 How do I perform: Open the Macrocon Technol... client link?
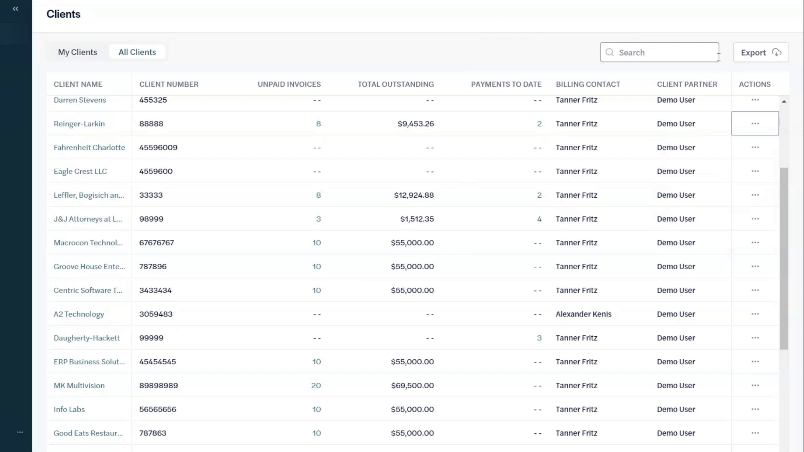(x=88, y=243)
